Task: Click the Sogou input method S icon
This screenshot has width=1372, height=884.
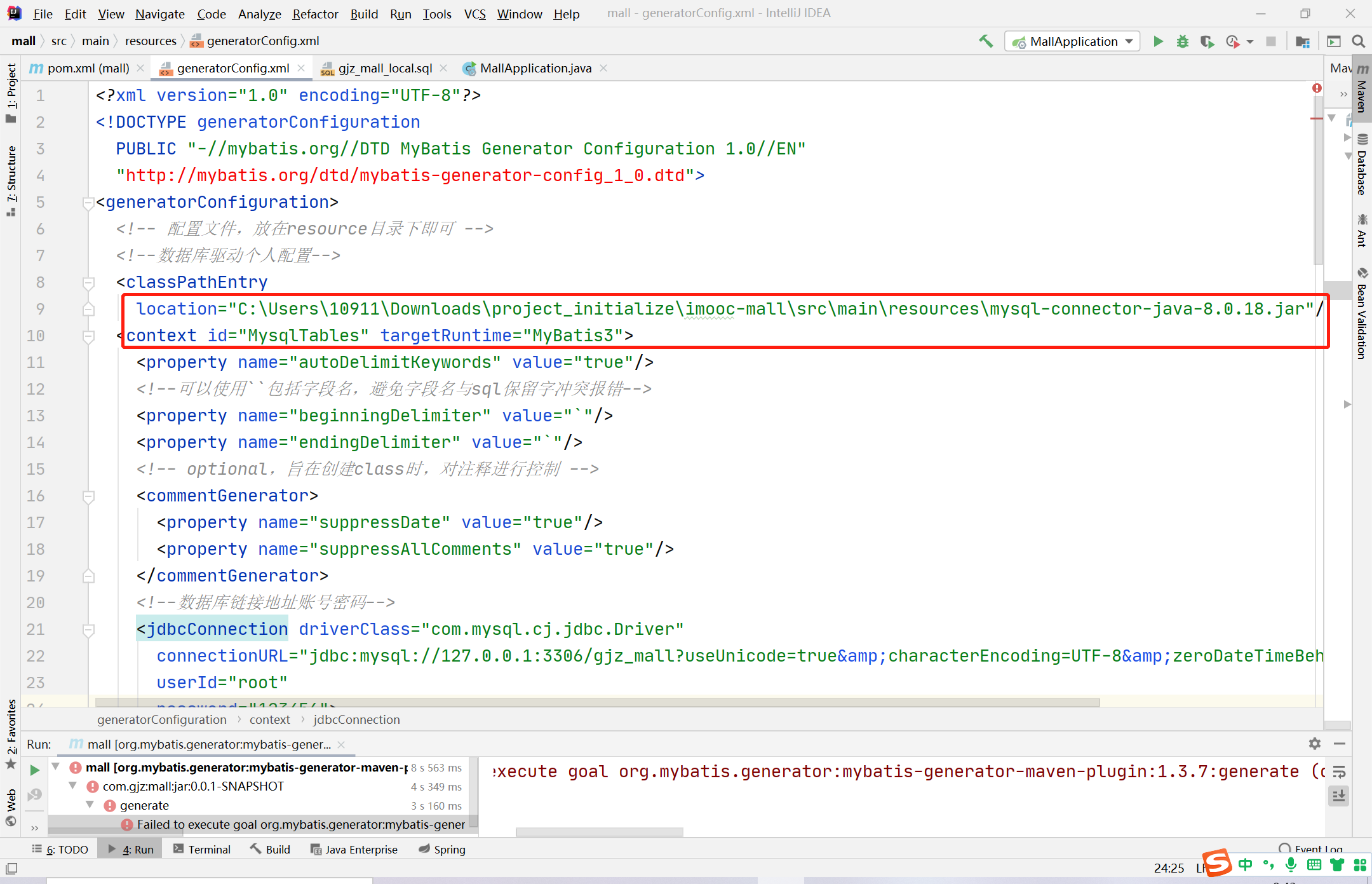Action: [1218, 863]
